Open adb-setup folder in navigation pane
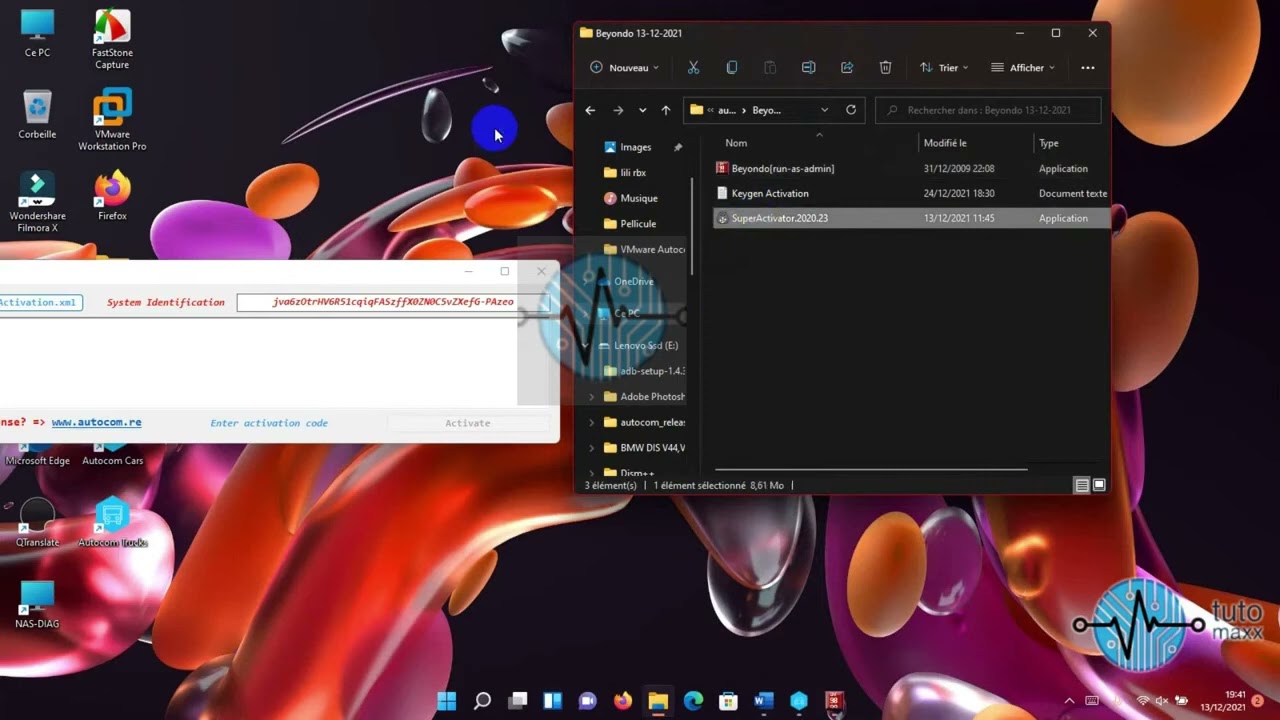This screenshot has width=1280, height=720. 652,371
